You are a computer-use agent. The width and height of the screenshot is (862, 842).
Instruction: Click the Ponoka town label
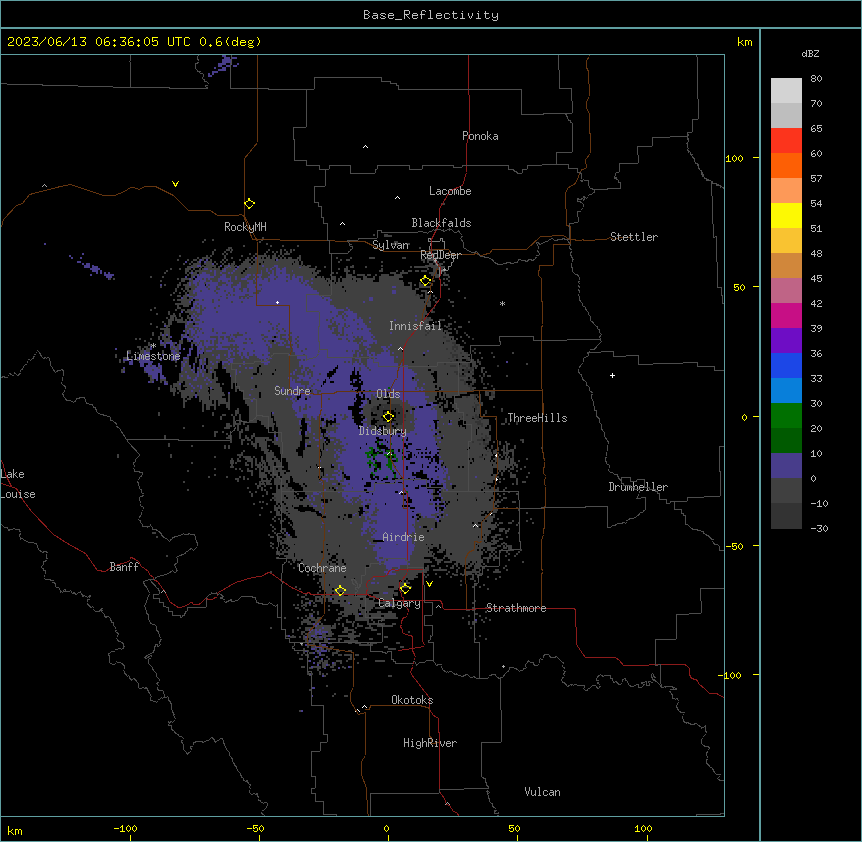tap(480, 136)
